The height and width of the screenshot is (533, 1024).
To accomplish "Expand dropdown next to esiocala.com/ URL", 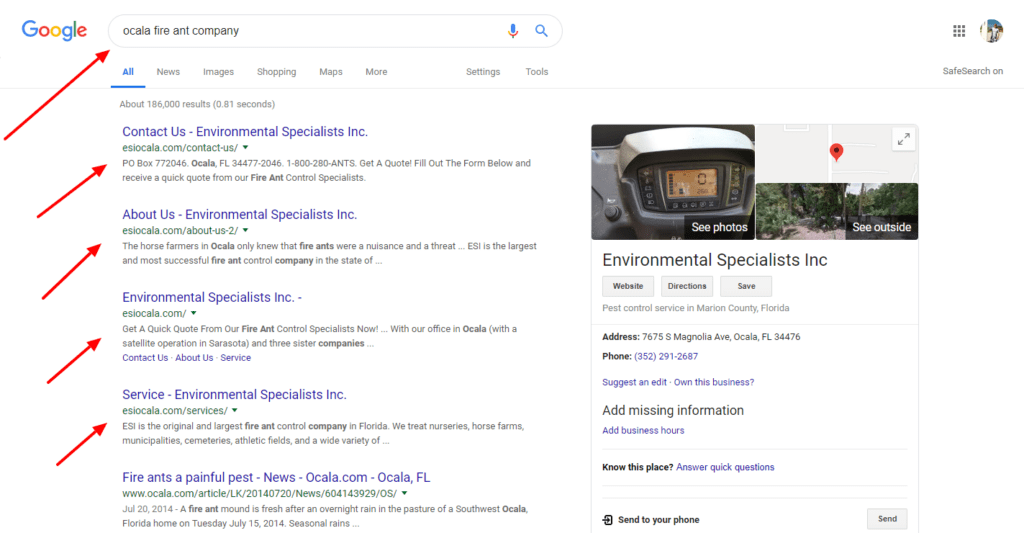I will coord(193,314).
